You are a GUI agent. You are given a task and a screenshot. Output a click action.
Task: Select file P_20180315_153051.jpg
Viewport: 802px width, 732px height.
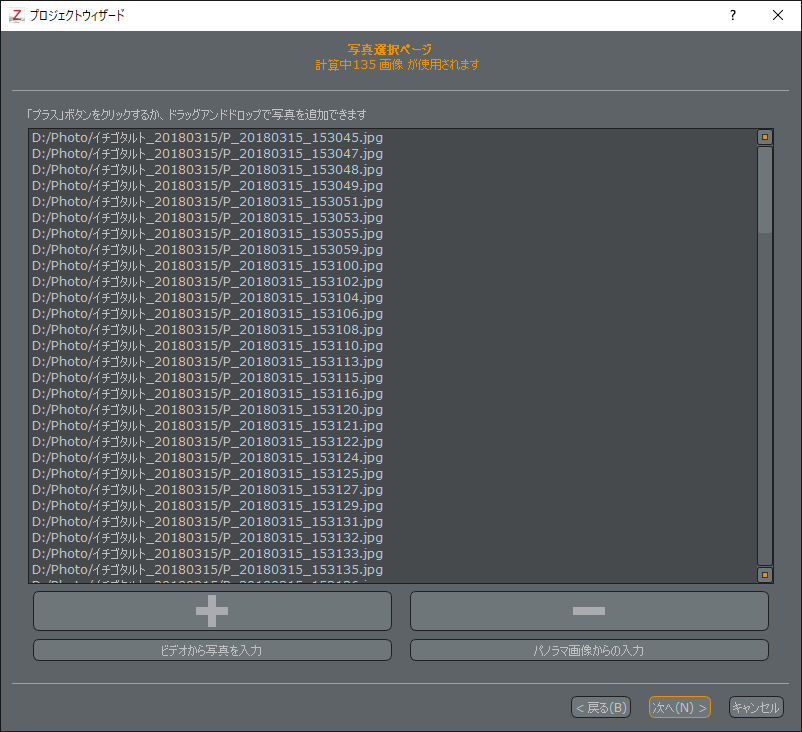(393, 202)
